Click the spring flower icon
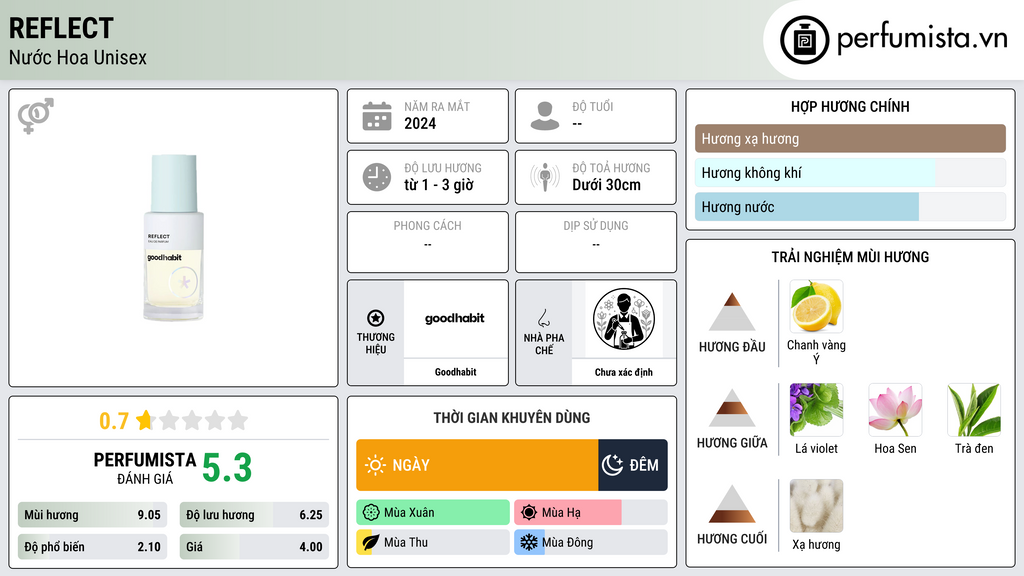 (x=371, y=513)
